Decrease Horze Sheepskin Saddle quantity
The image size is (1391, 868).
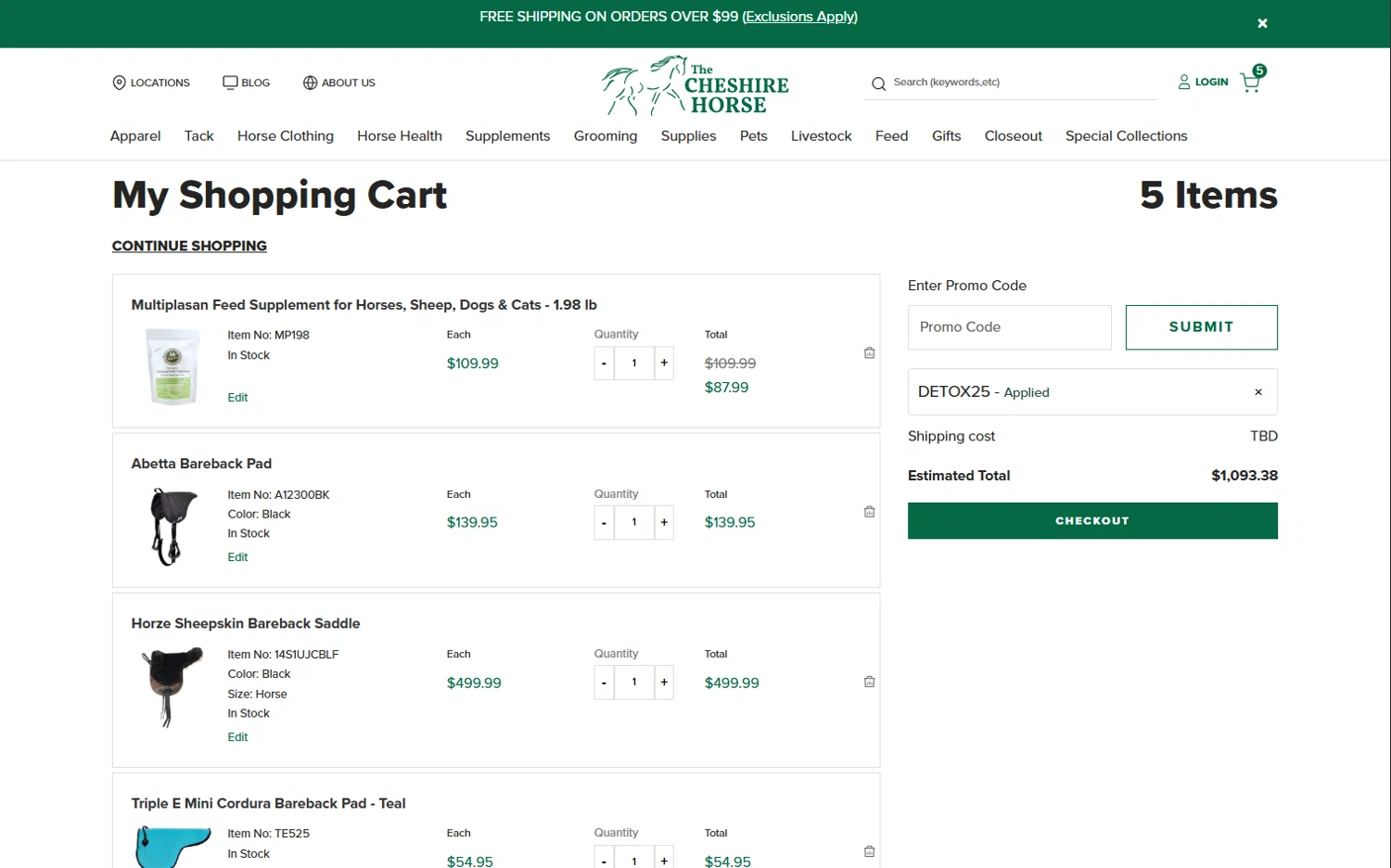point(604,683)
